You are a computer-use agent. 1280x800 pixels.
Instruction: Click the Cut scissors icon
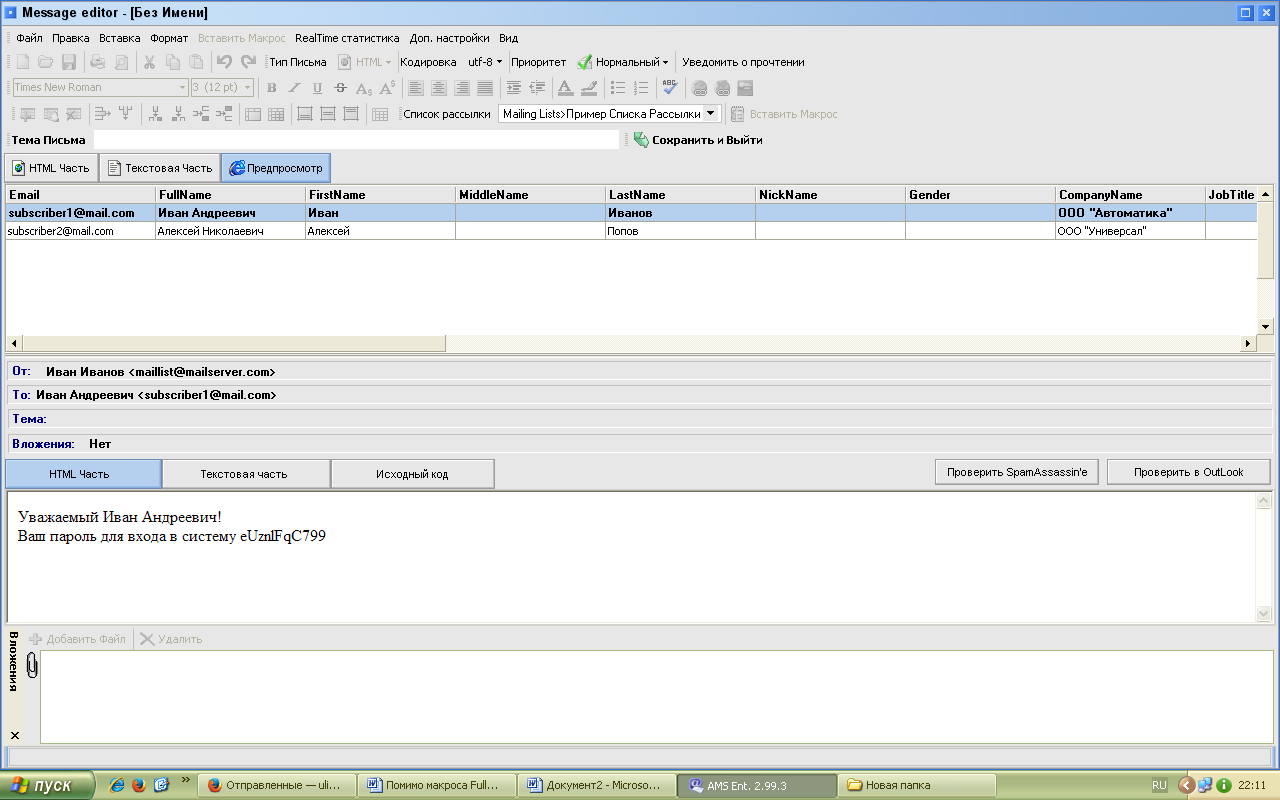149,62
